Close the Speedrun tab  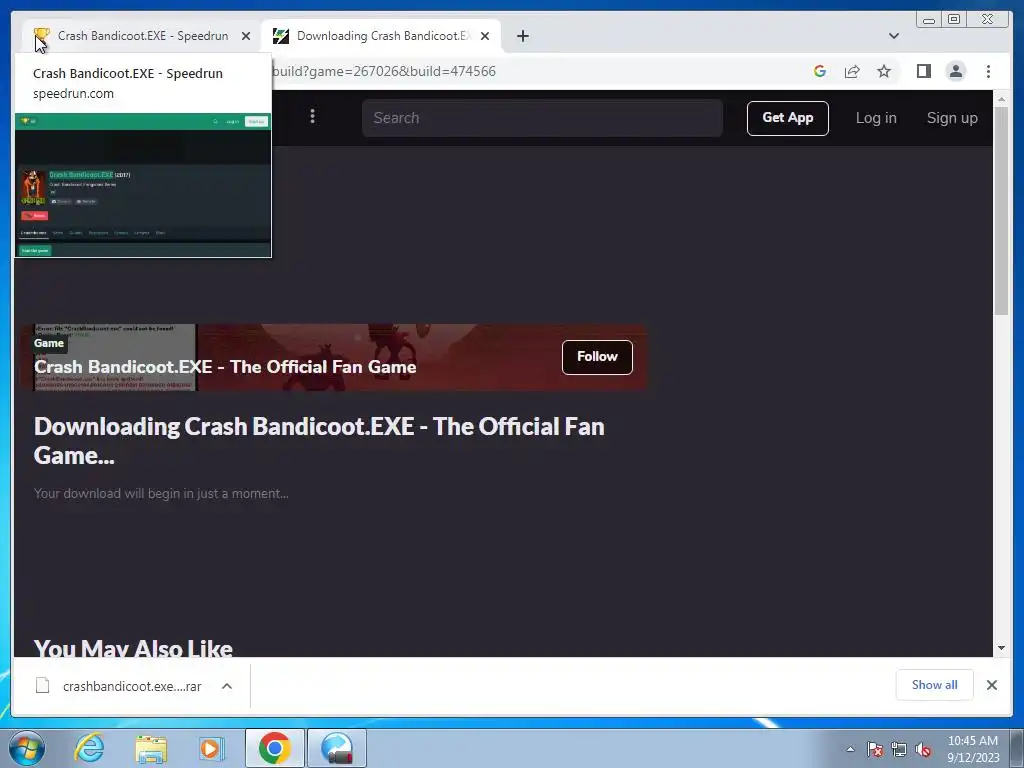coord(246,36)
